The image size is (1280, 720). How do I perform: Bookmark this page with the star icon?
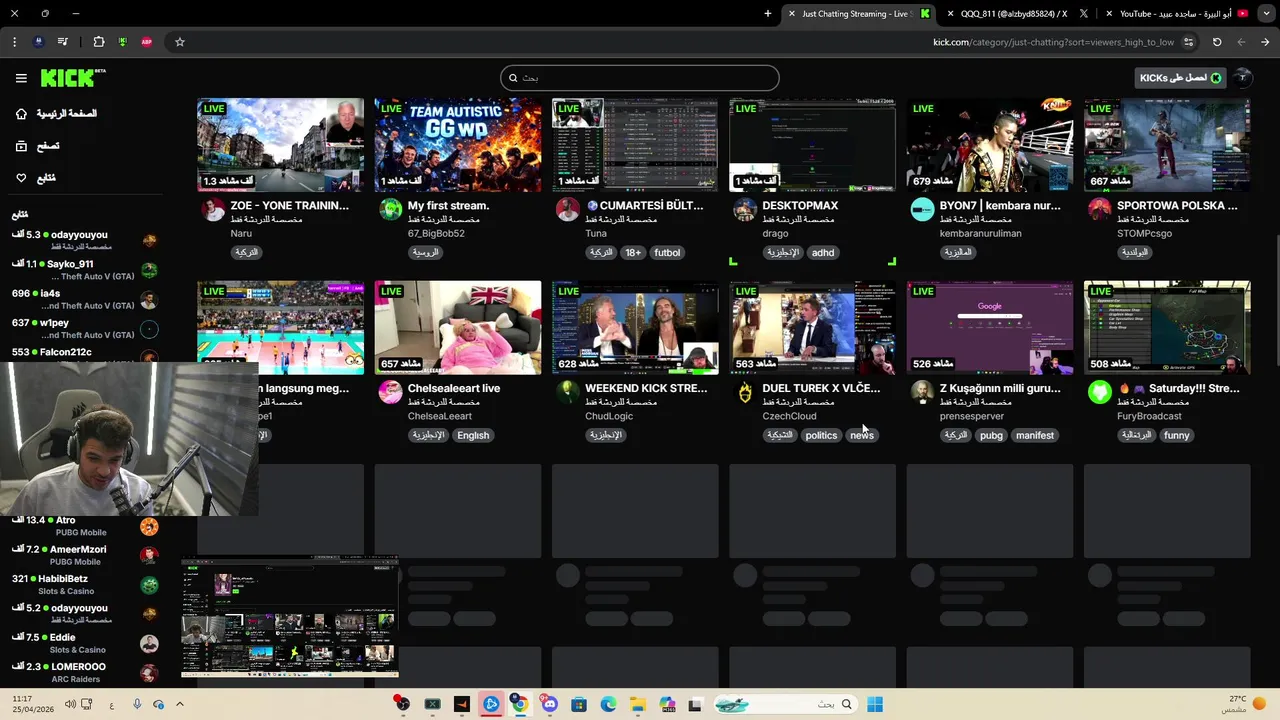[180, 42]
